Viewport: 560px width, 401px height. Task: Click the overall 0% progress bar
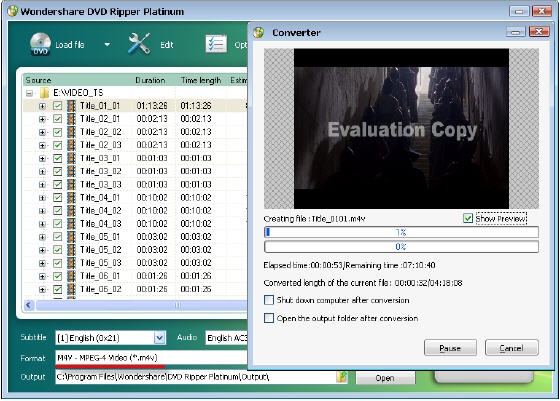click(x=401, y=247)
